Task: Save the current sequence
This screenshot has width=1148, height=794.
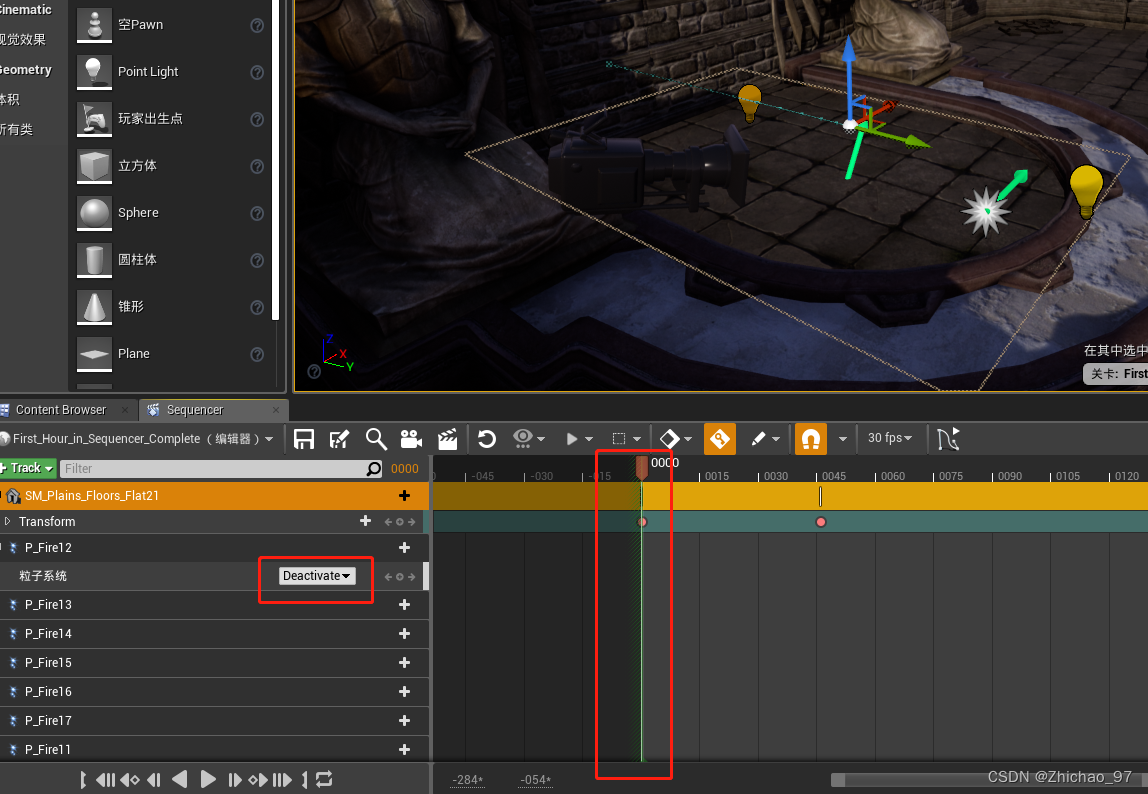Action: click(303, 438)
